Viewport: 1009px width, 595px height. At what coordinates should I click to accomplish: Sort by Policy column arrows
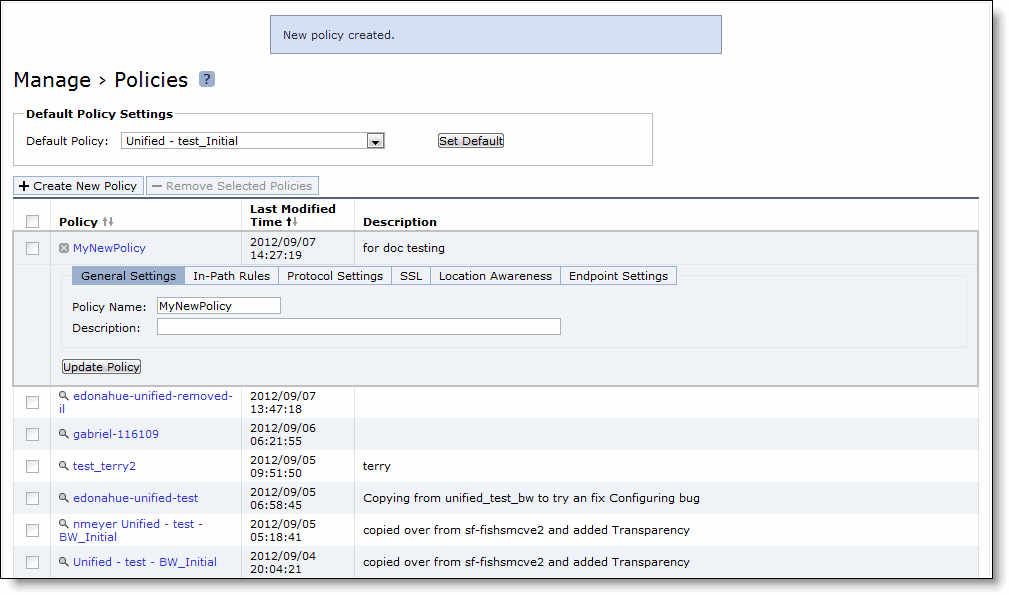pyautogui.click(x=109, y=222)
